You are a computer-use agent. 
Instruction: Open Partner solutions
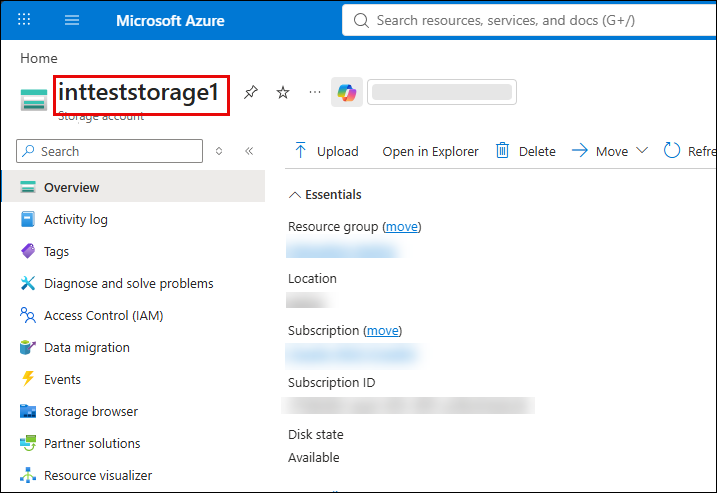pyautogui.click(x=92, y=444)
